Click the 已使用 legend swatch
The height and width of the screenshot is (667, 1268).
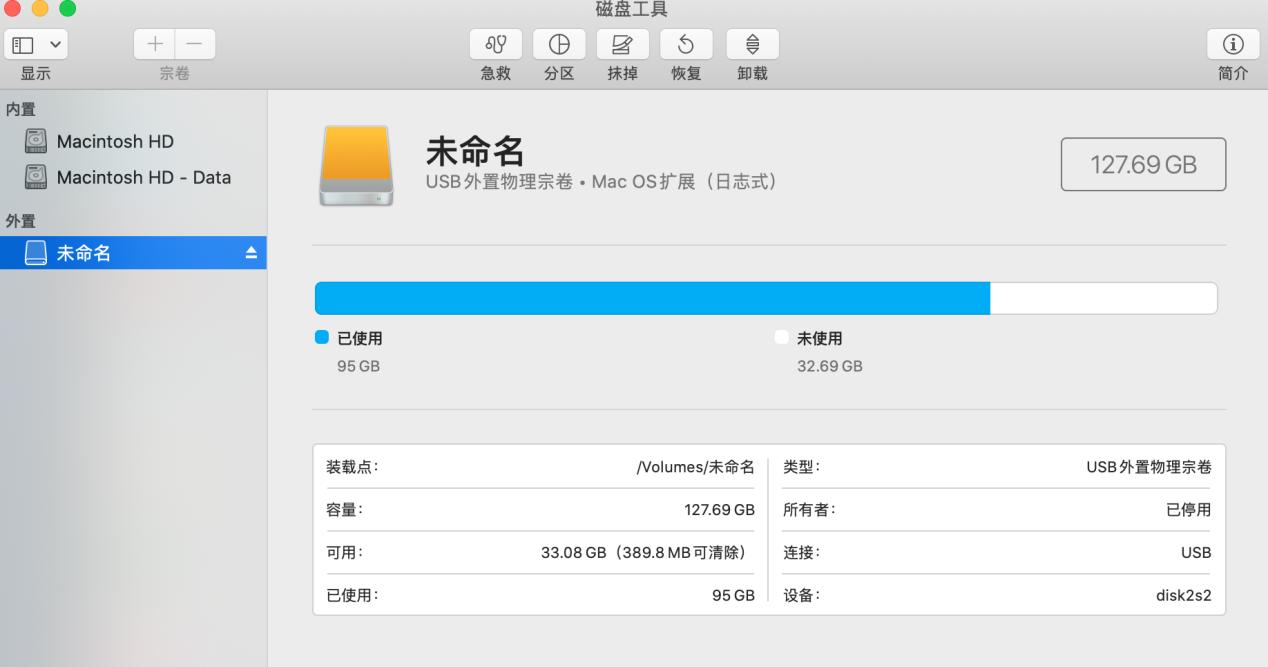tap(320, 337)
